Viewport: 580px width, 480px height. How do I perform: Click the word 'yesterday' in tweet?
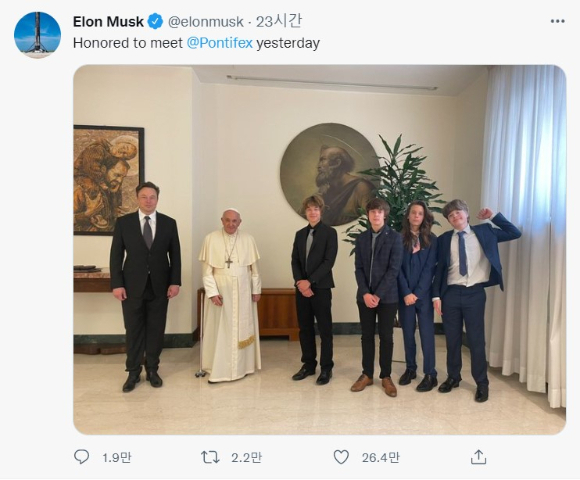coord(288,43)
